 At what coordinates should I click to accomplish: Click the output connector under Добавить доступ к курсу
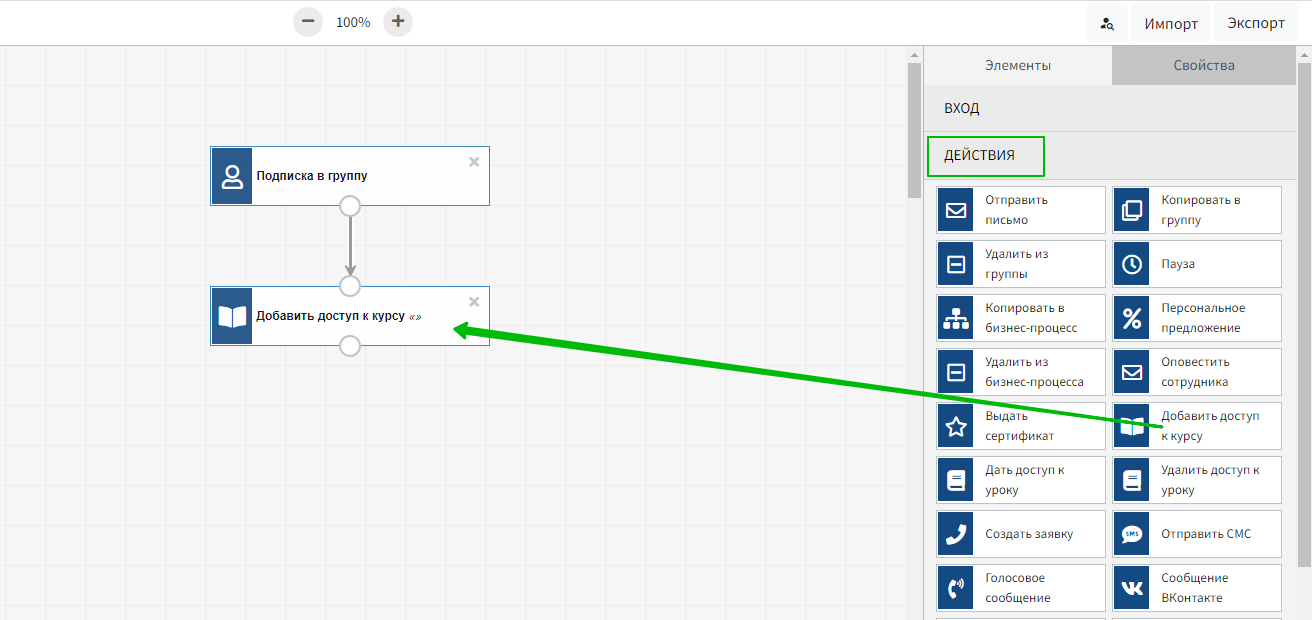(349, 346)
